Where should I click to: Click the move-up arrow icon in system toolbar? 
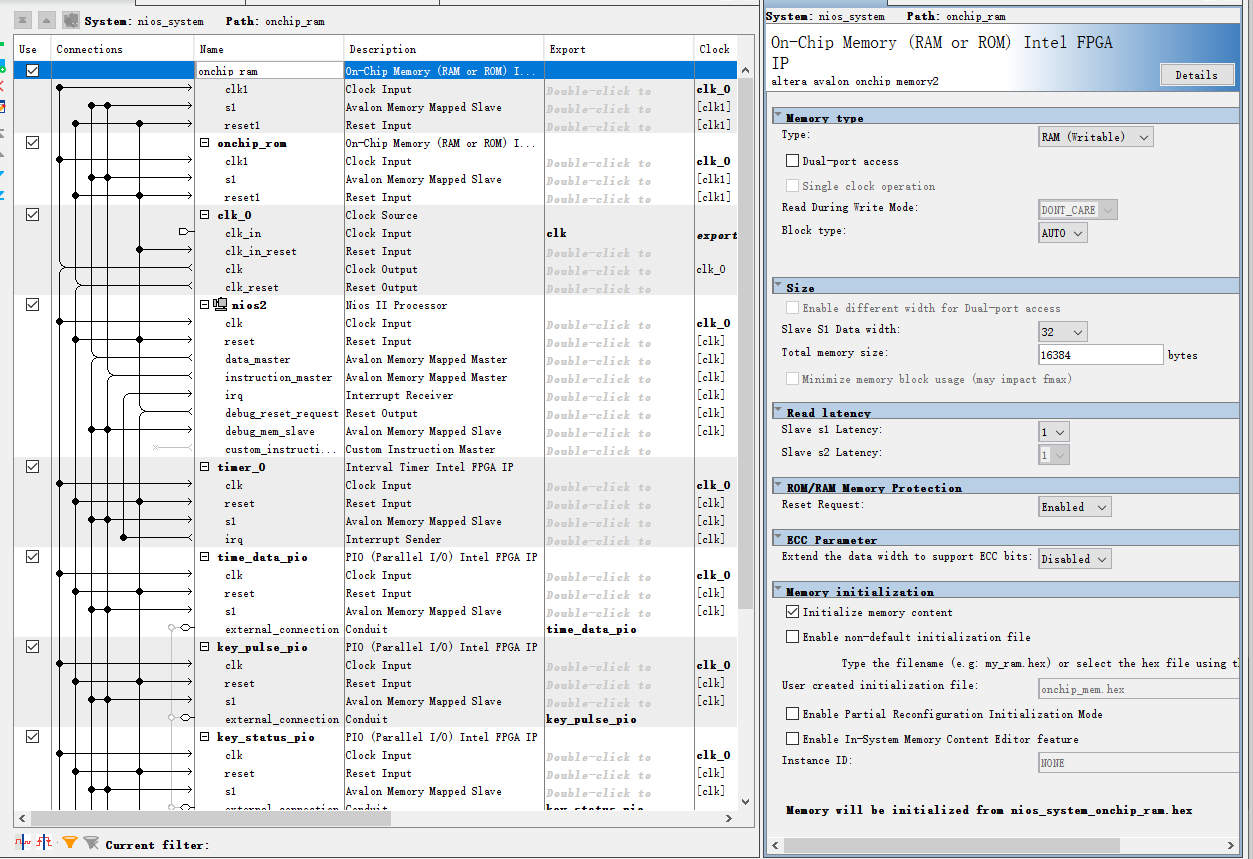pyautogui.click(x=46, y=20)
